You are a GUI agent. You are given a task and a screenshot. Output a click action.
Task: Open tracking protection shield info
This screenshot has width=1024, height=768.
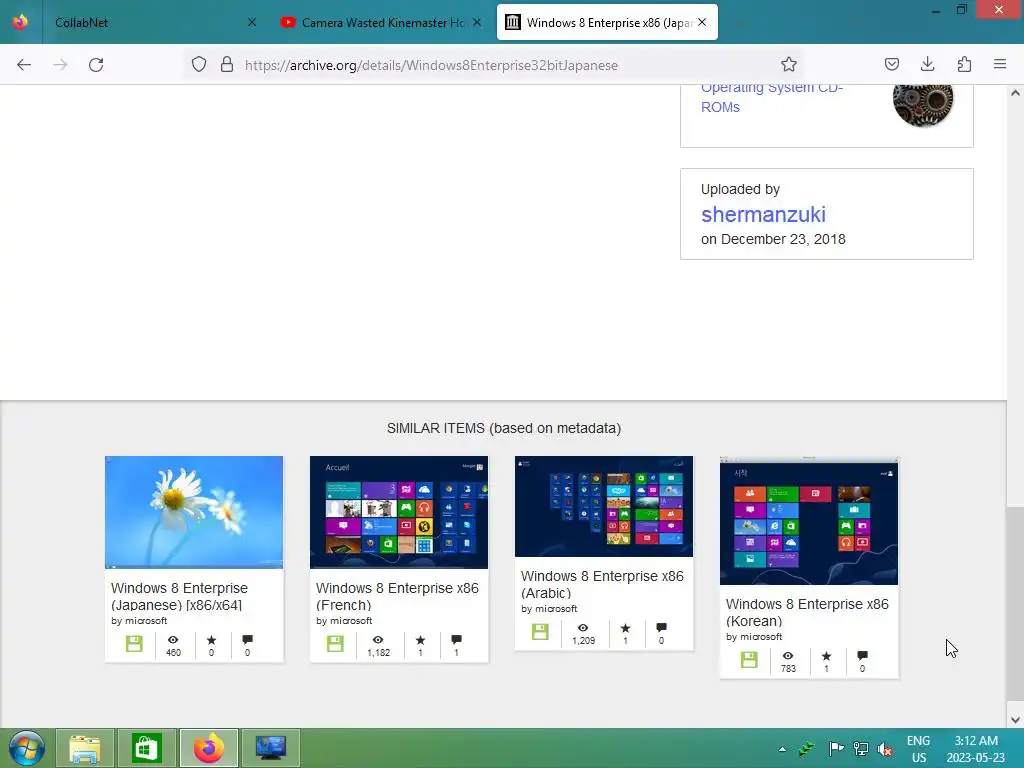click(199, 65)
